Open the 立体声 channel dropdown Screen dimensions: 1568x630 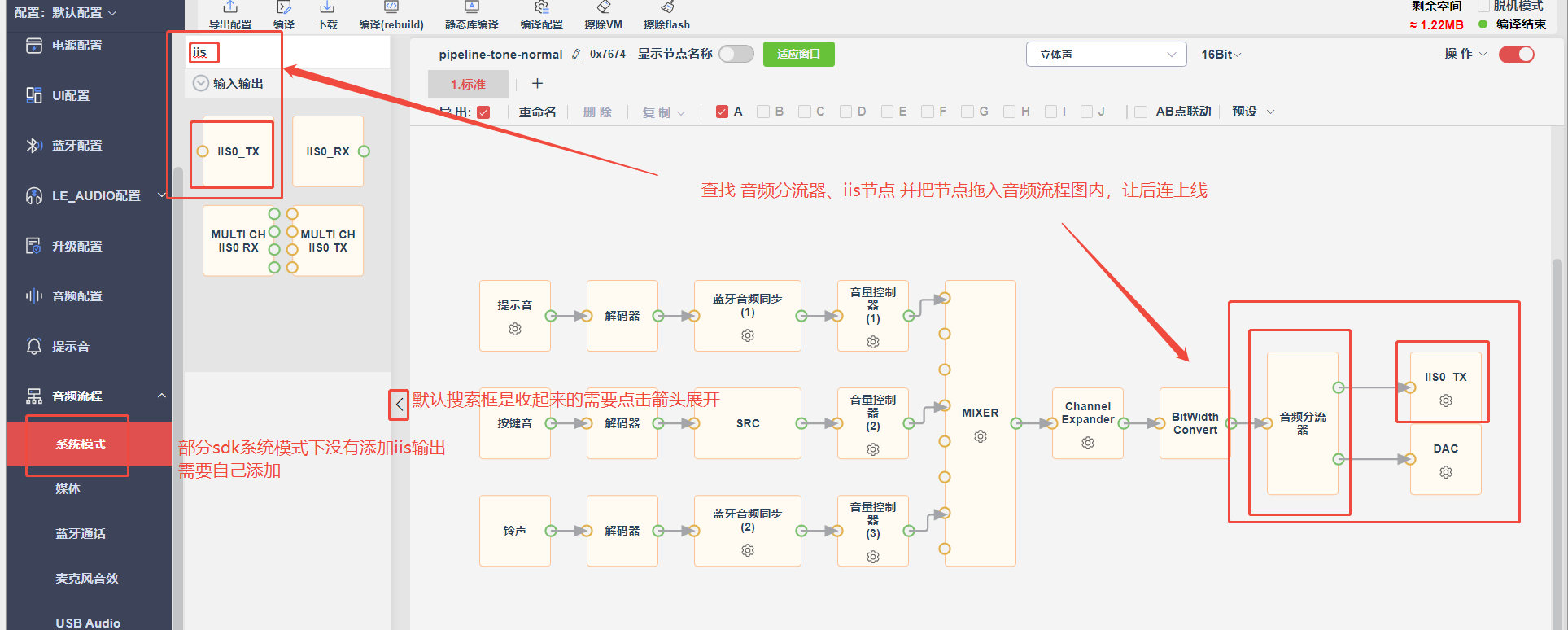[1107, 55]
